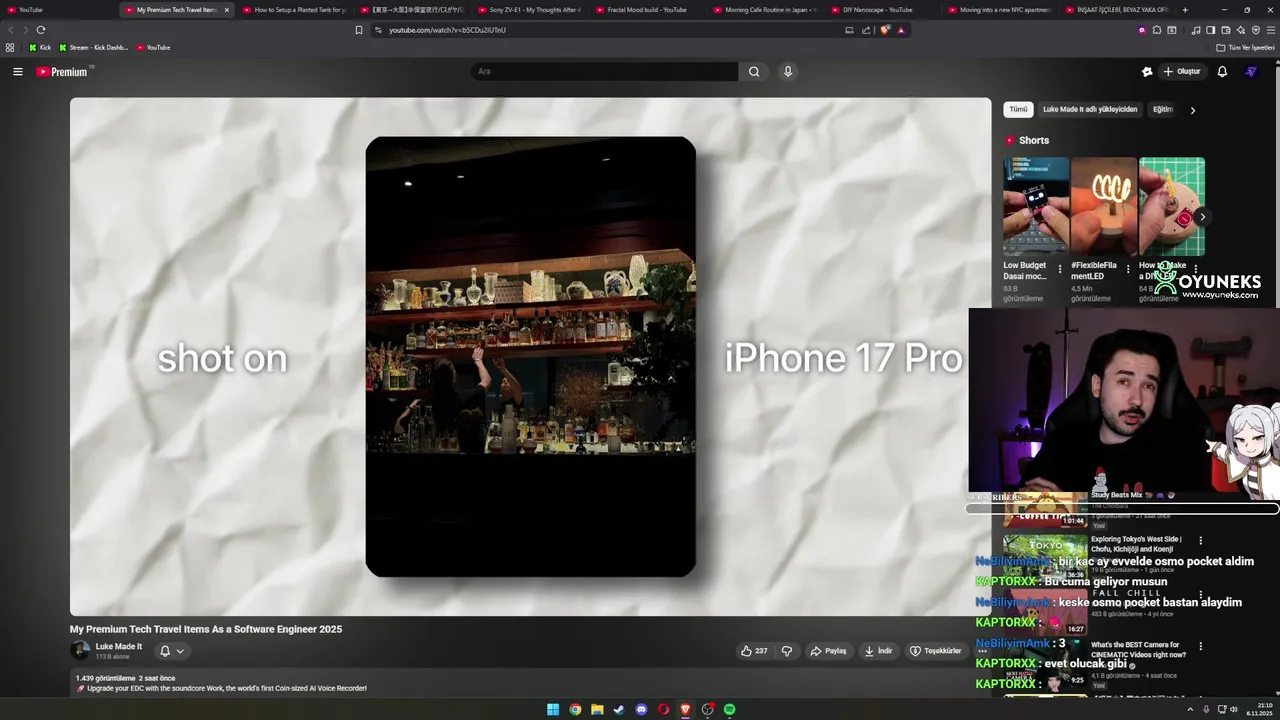Select 'Luke Made It adlı yükleyiciden' chip
Image resolution: width=1280 pixels, height=720 pixels.
click(1090, 109)
